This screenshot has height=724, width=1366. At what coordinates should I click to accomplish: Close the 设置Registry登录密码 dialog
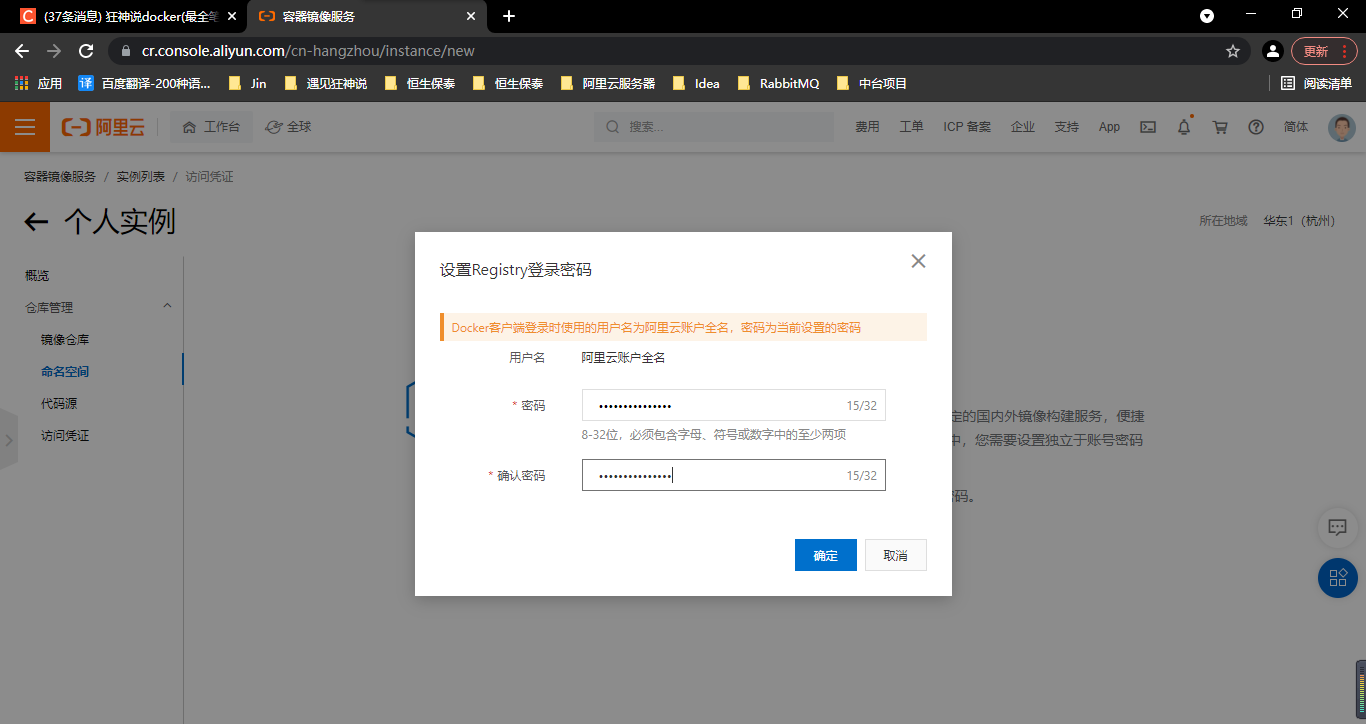(x=918, y=261)
